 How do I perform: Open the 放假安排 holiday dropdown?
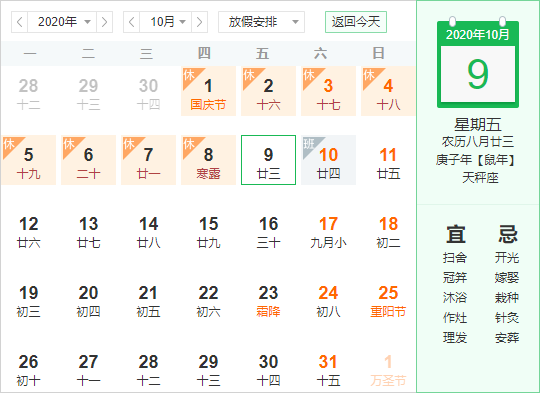(x=261, y=22)
